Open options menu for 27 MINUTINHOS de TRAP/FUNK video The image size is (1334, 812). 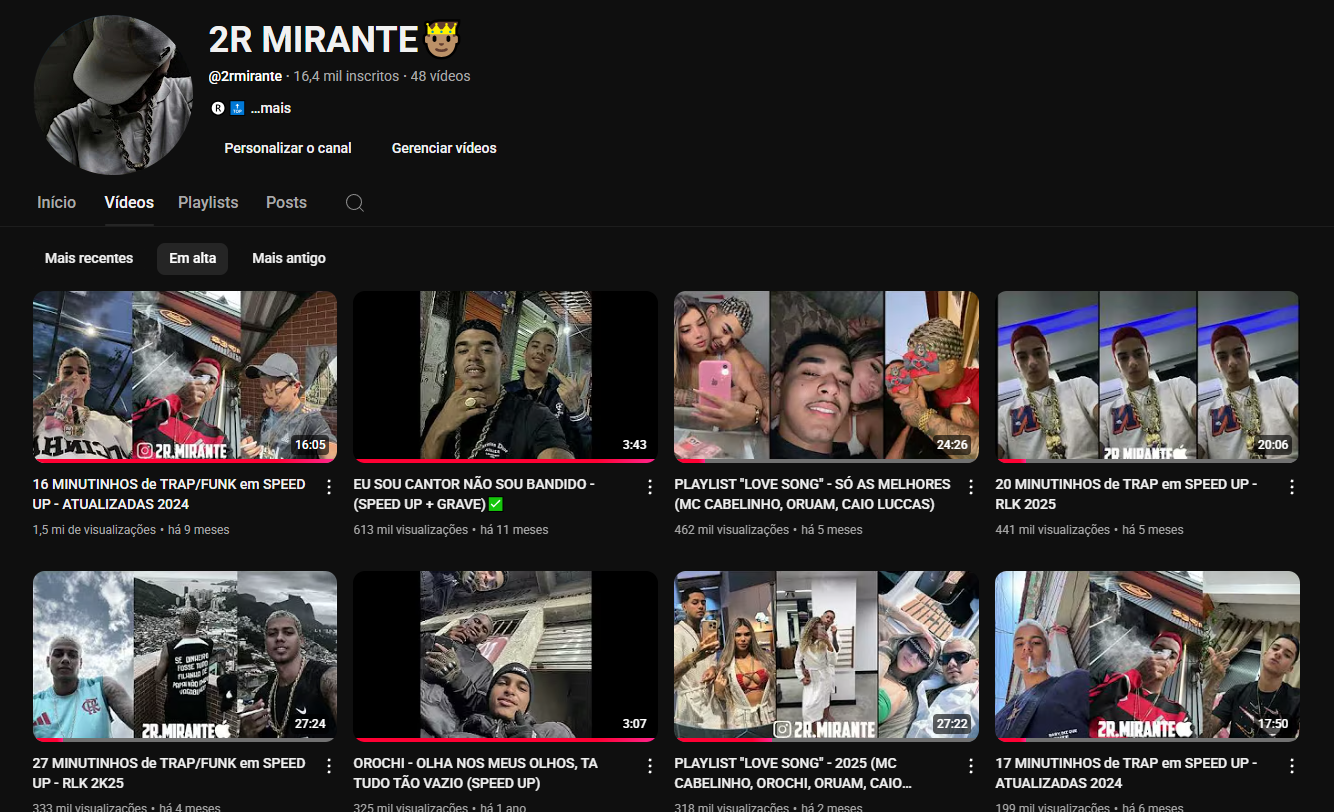coord(328,766)
